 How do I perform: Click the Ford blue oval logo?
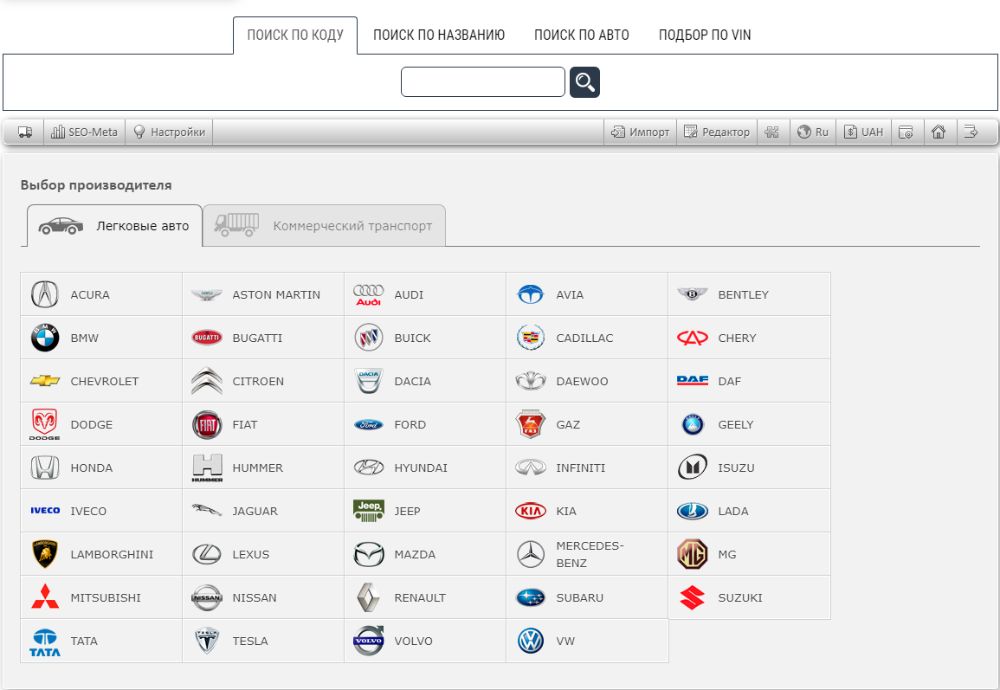pos(369,425)
